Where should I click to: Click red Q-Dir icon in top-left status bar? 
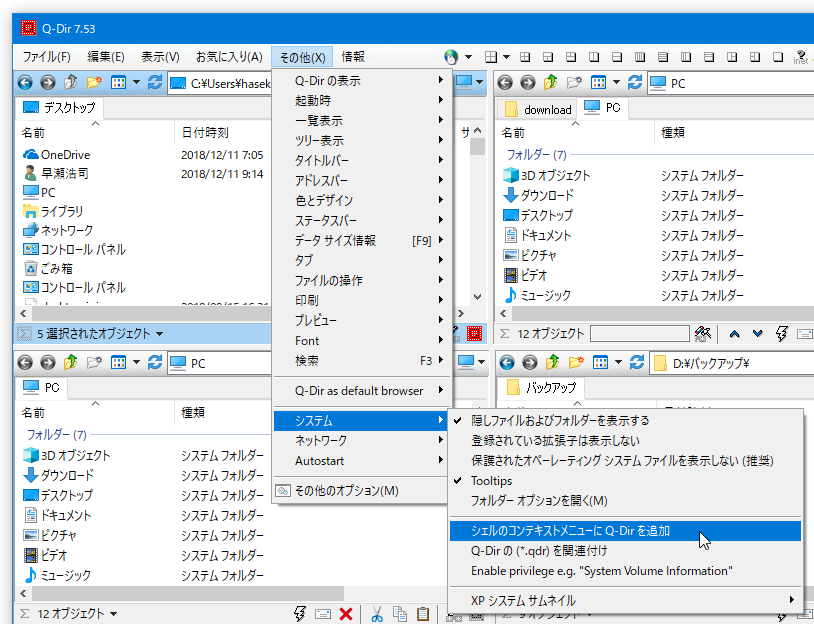[474, 333]
